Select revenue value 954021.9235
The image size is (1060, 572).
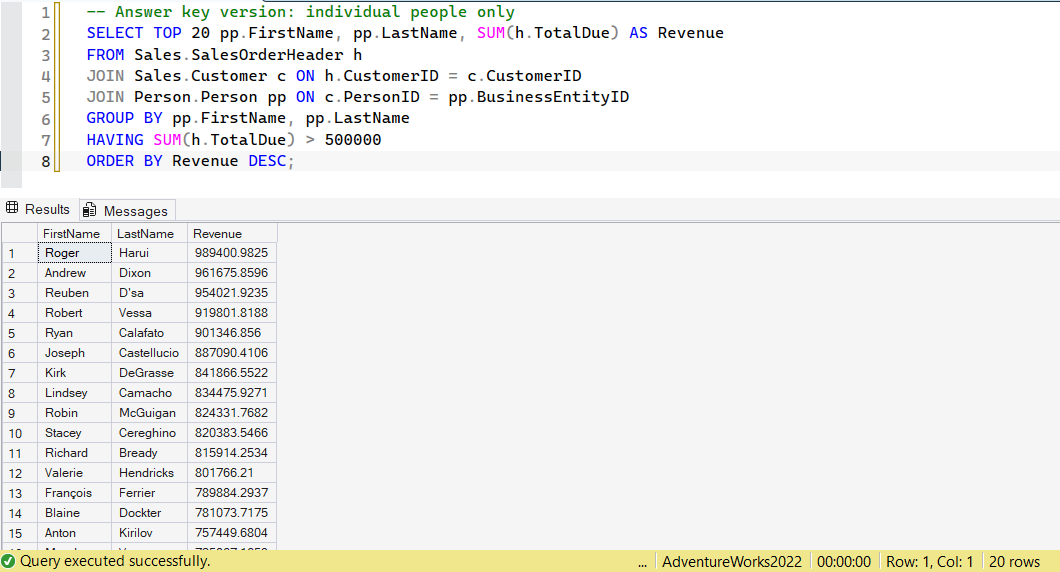pos(232,293)
